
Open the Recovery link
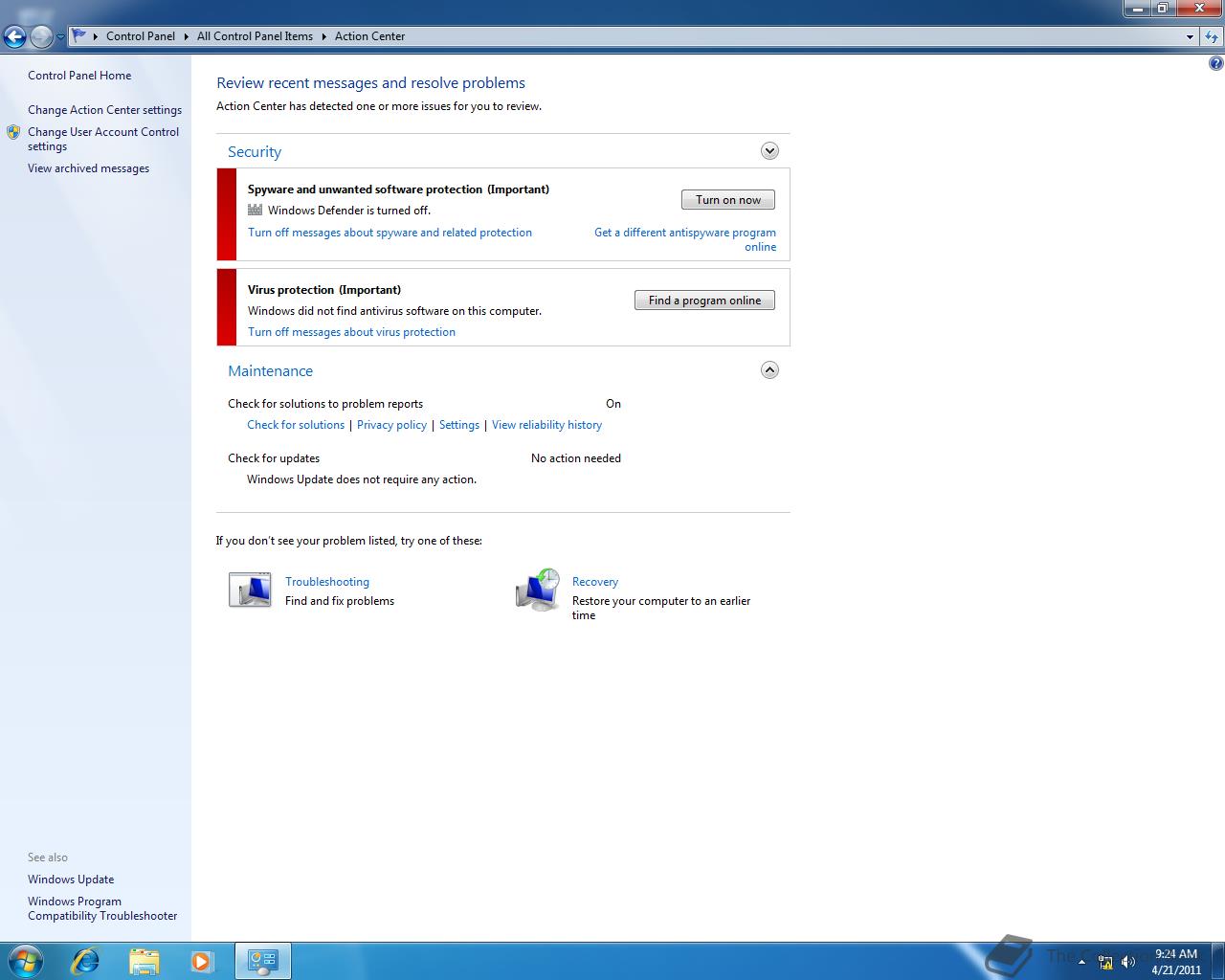click(595, 582)
